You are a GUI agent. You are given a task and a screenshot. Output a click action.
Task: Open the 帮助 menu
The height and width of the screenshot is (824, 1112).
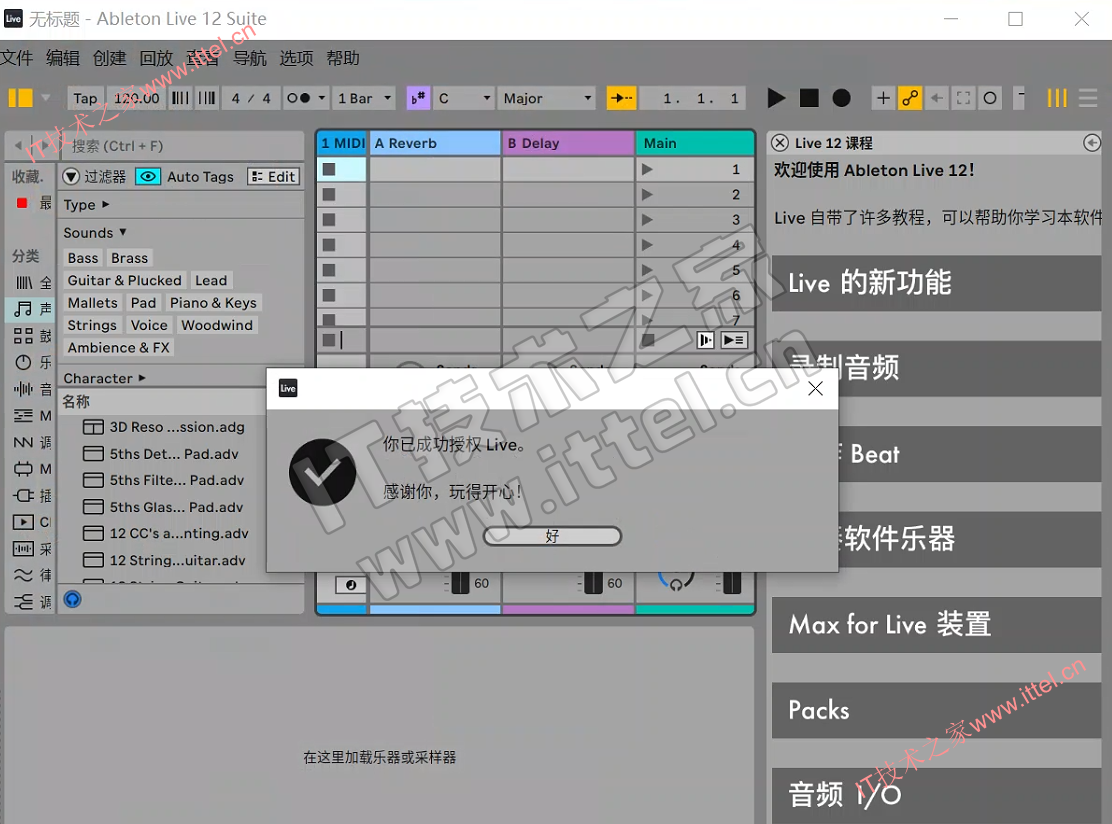[343, 57]
